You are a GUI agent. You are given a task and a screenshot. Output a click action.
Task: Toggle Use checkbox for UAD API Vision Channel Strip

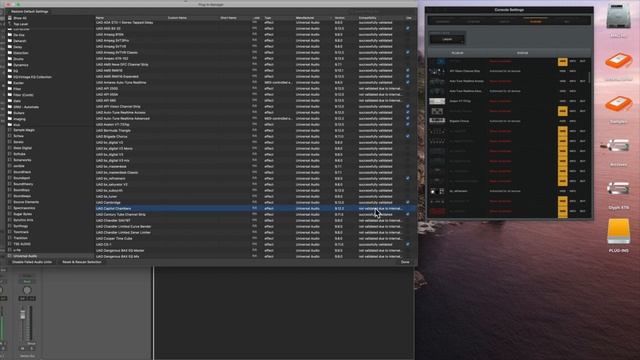[x=407, y=107]
